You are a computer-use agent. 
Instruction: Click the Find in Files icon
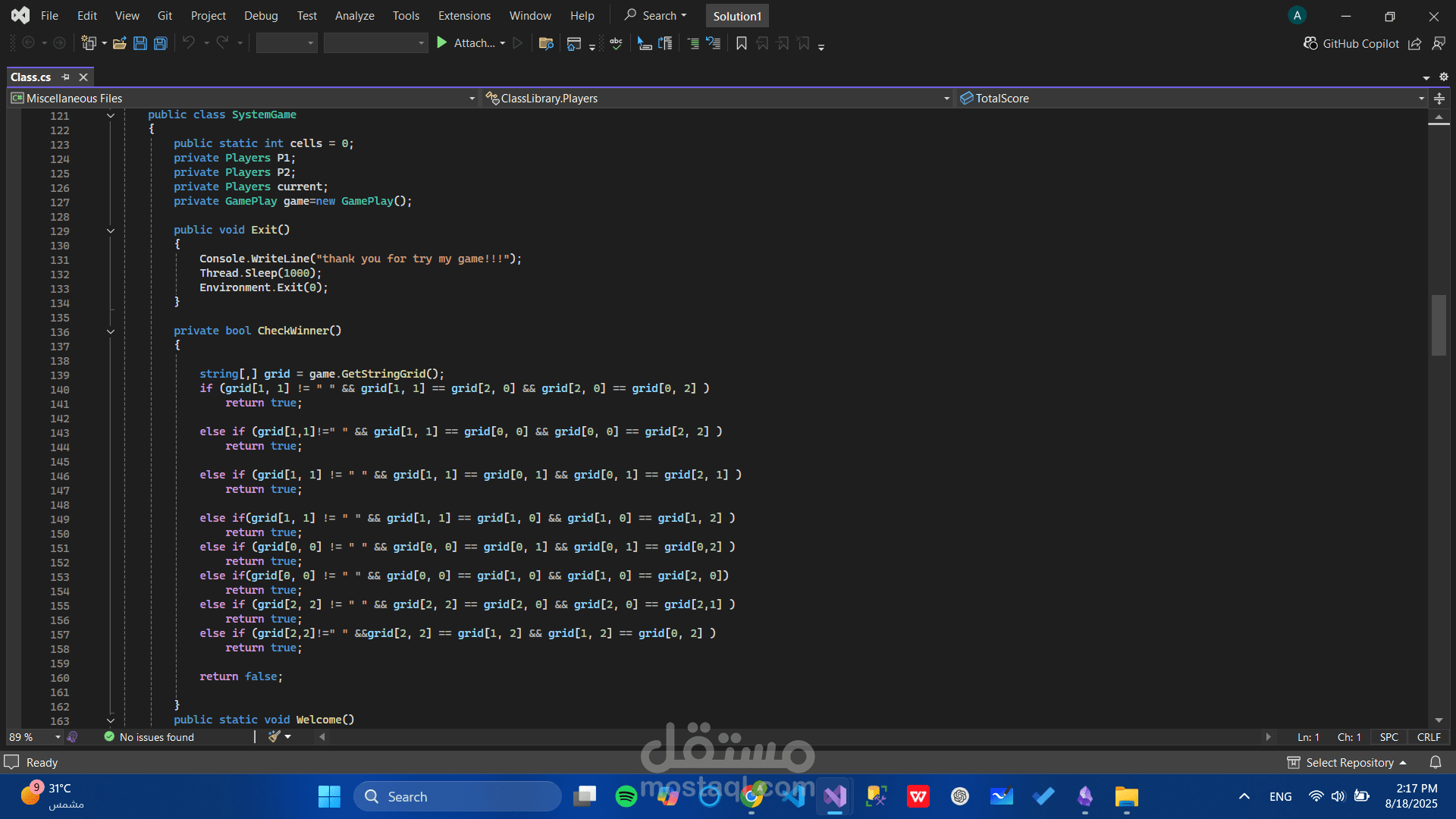tap(545, 43)
